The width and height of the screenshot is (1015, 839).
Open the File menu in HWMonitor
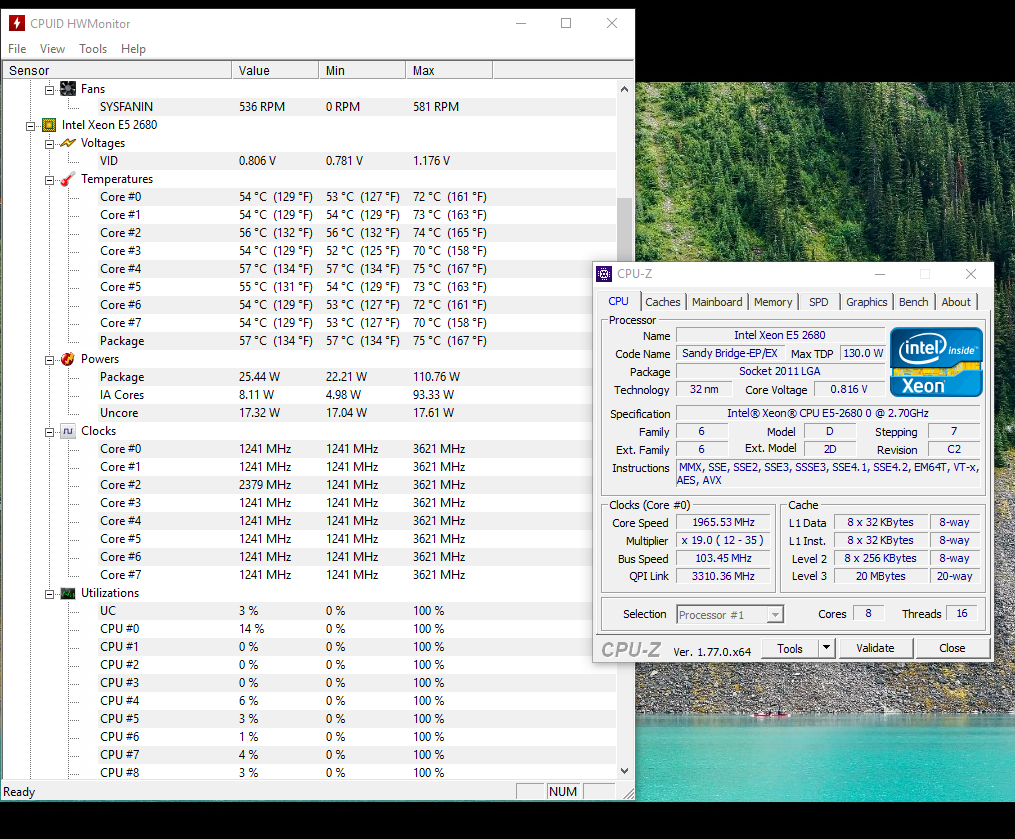pyautogui.click(x=17, y=49)
